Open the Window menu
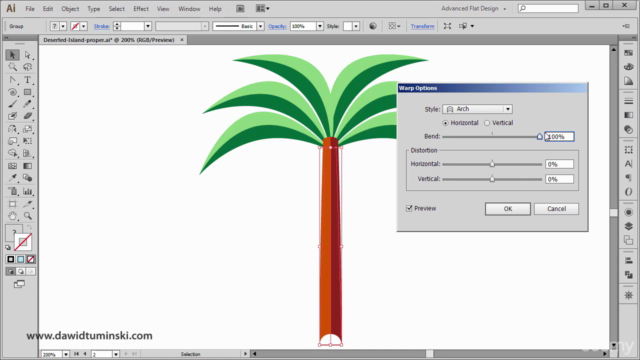 click(189, 9)
